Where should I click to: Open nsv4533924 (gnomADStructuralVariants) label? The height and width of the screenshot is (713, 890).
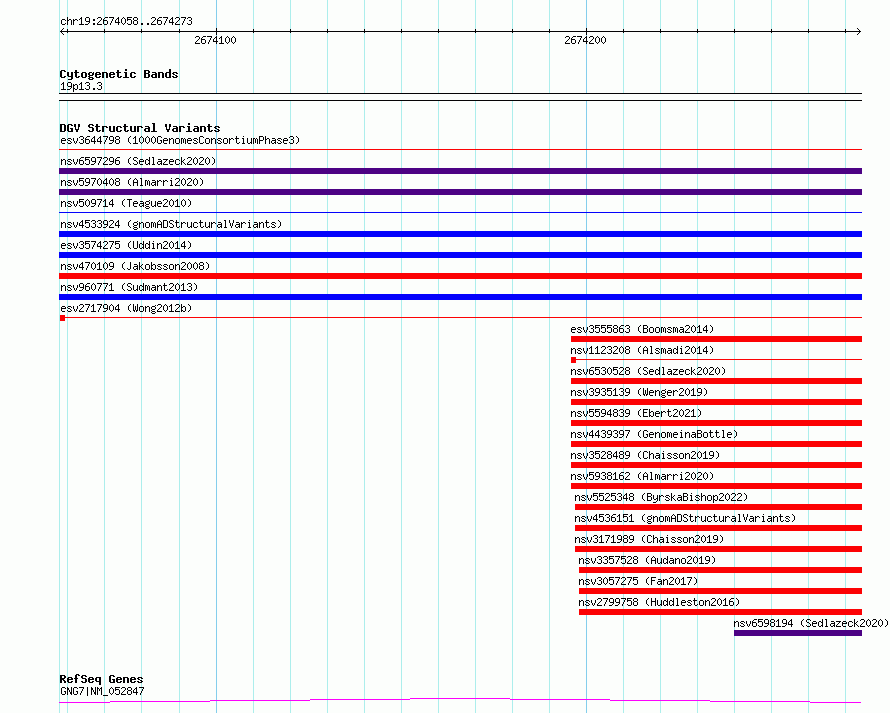171,224
